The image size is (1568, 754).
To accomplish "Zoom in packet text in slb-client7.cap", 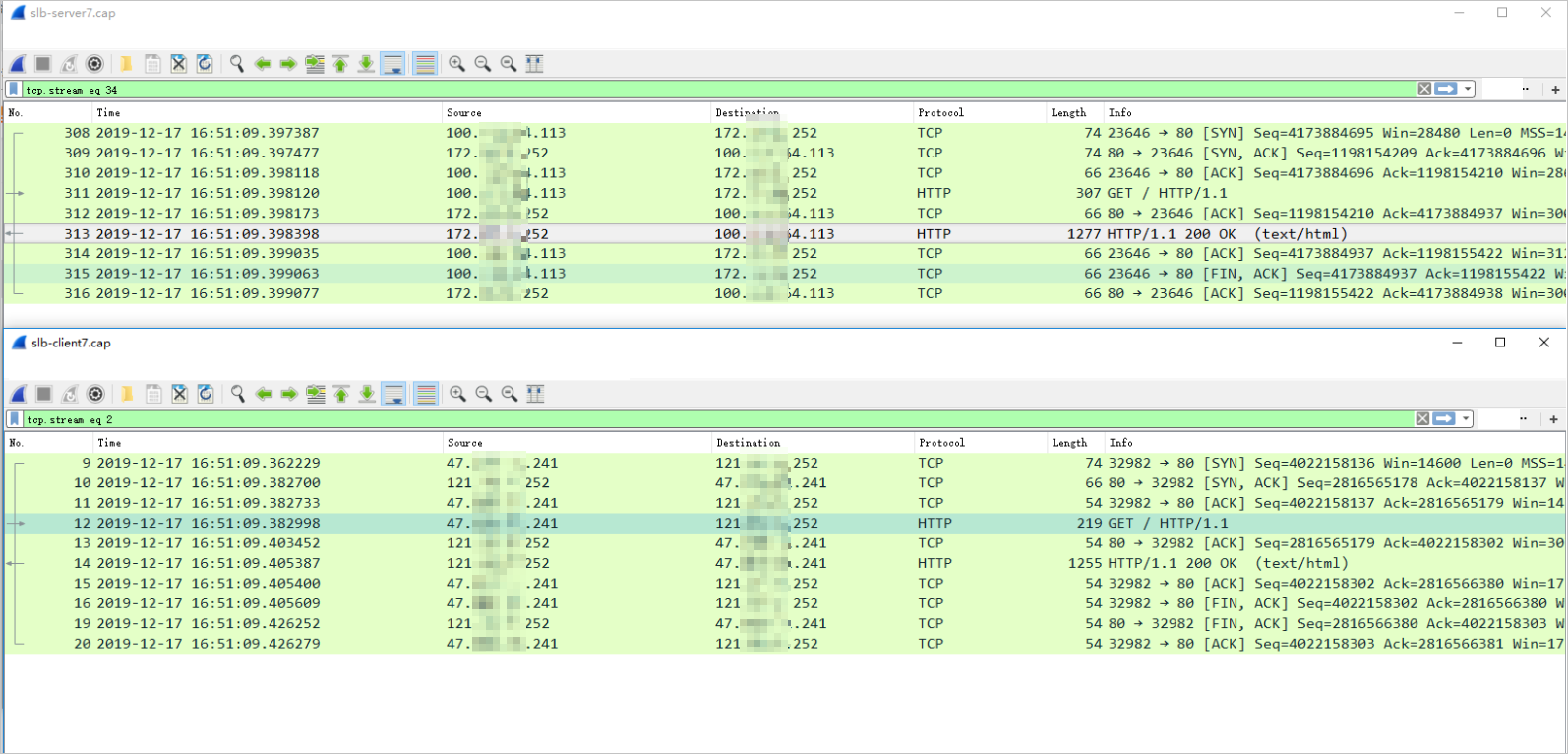I will pos(457,394).
